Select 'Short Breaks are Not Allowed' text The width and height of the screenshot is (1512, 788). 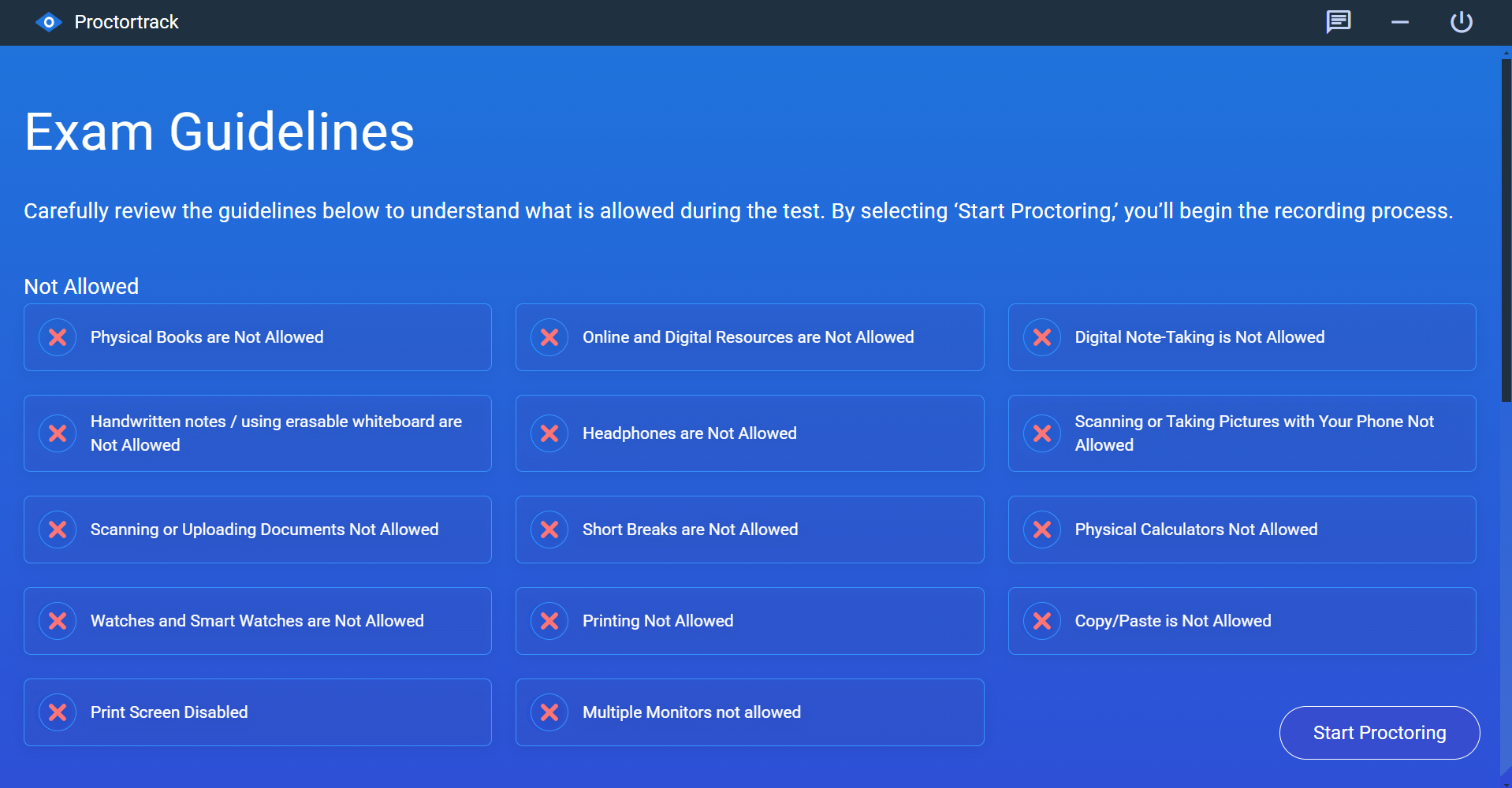[691, 530]
